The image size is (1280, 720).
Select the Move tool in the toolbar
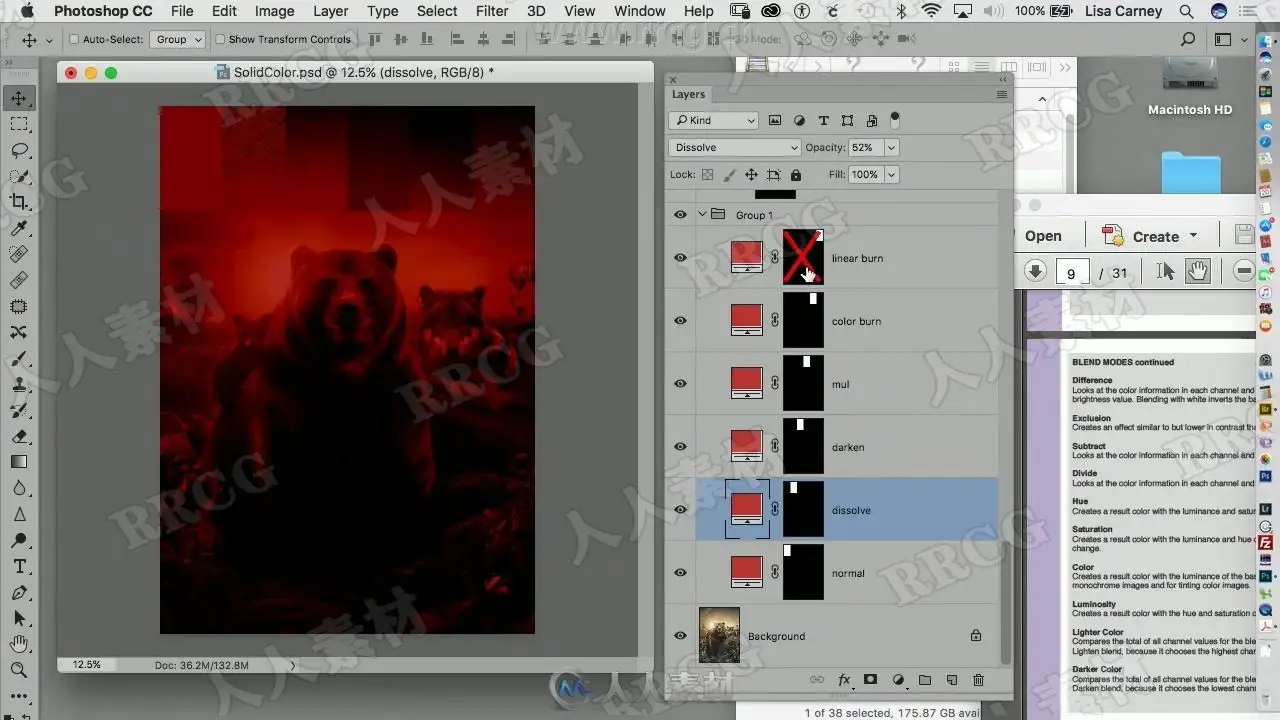(x=19, y=98)
